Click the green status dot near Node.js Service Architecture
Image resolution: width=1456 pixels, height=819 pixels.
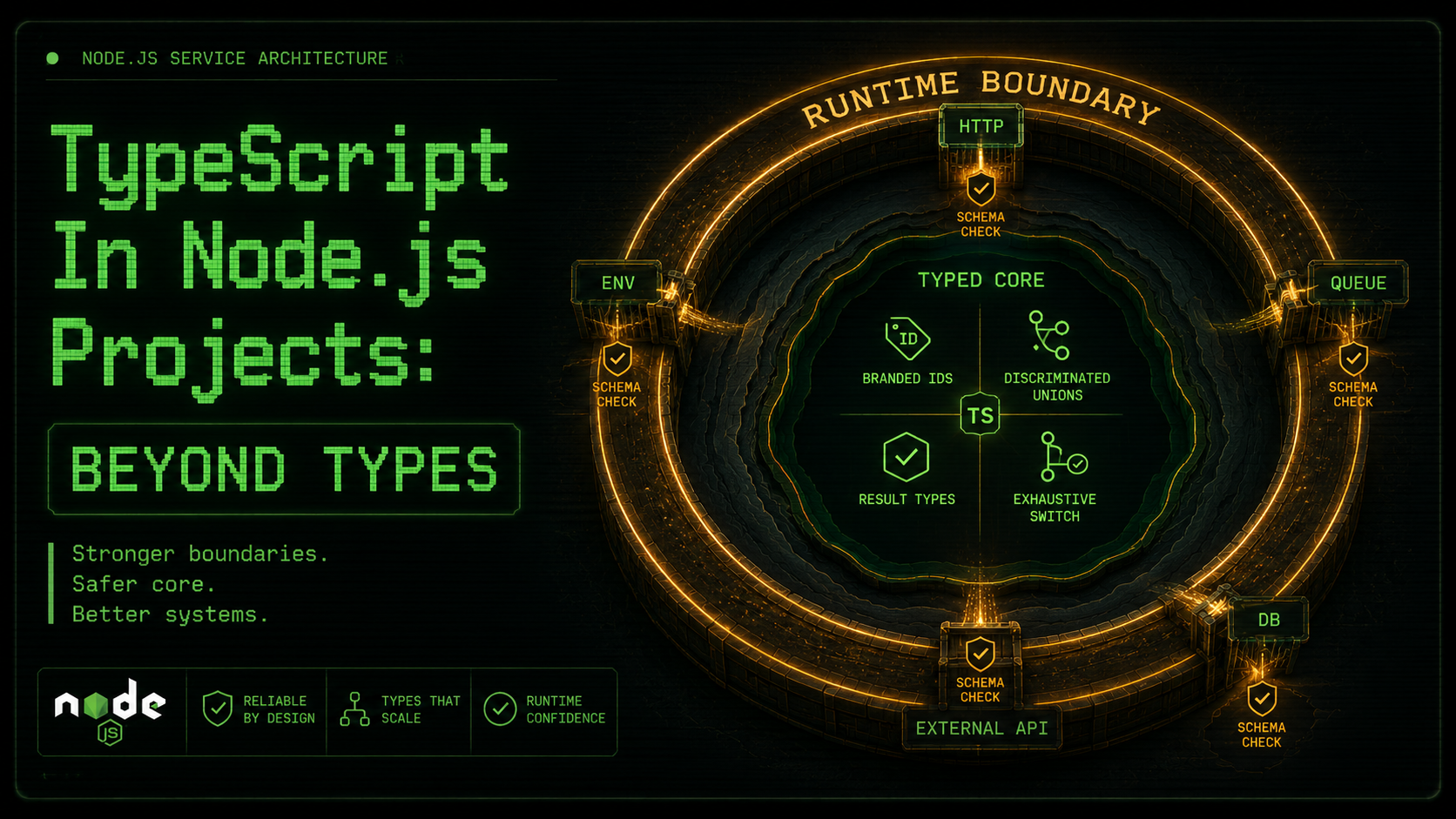click(x=52, y=58)
